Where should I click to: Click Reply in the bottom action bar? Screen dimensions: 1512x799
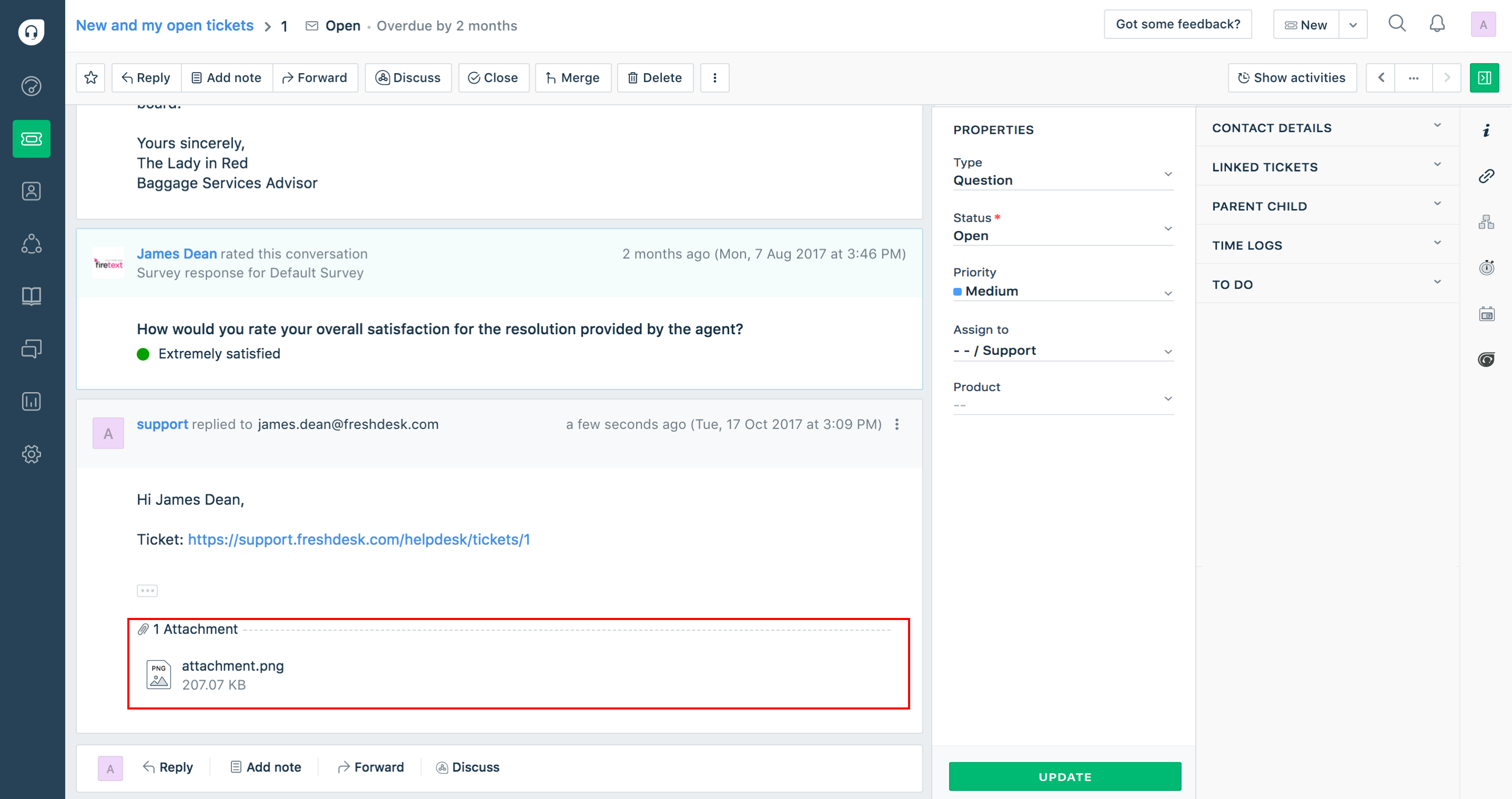coord(168,767)
